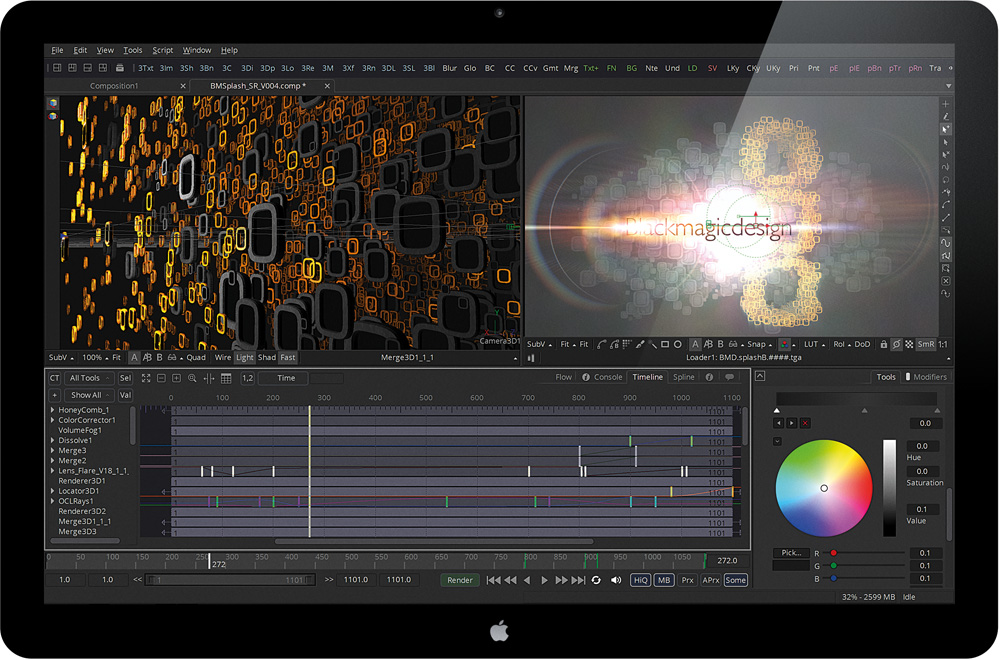
Task: Click inside the hue color wheel
Action: (824, 488)
